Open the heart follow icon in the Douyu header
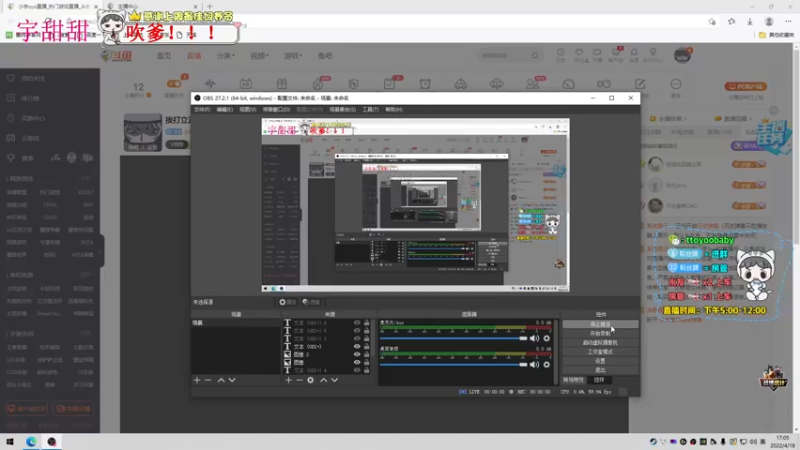800x450 pixels. 579,52
